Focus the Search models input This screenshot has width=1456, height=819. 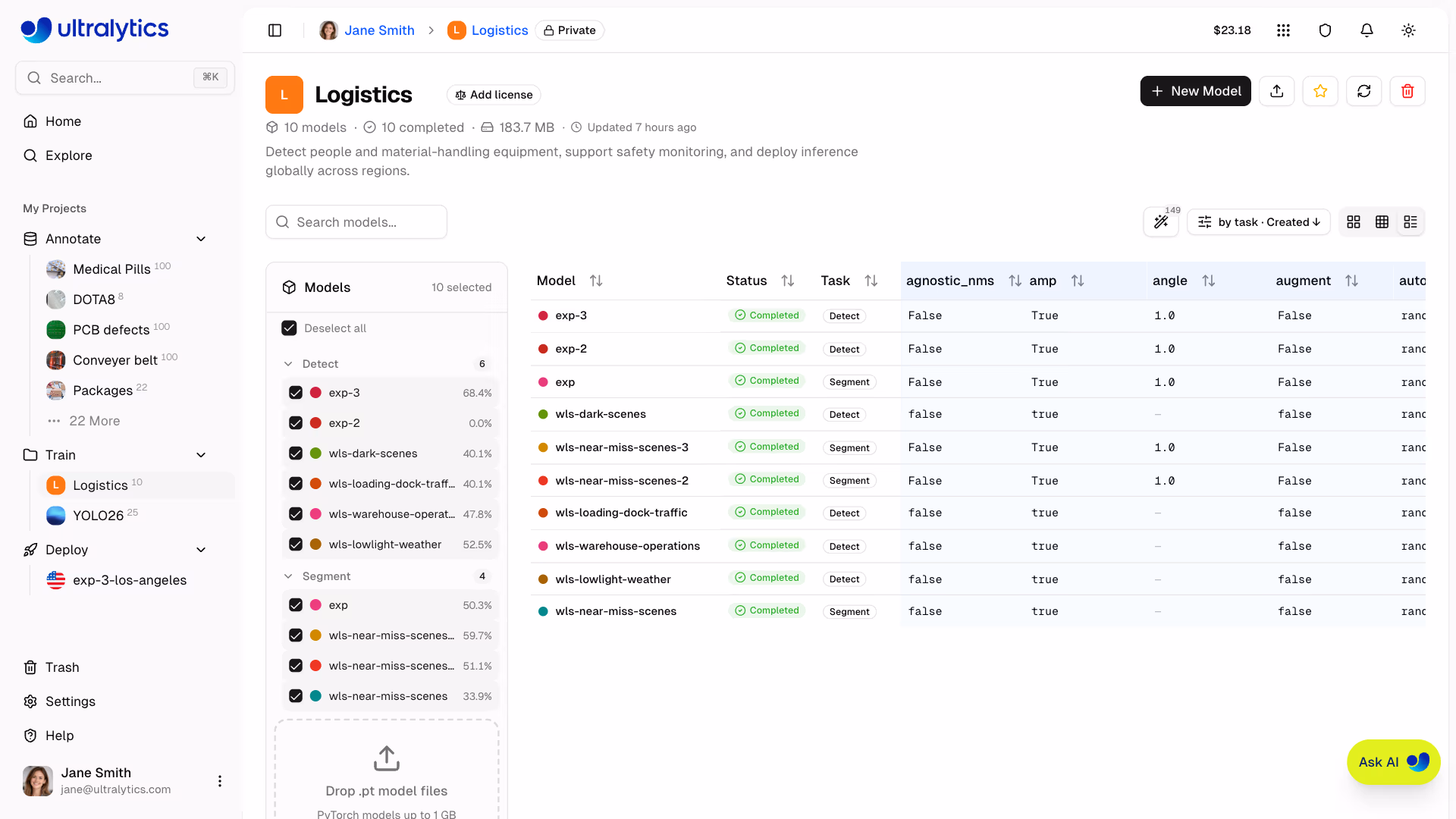tap(356, 222)
